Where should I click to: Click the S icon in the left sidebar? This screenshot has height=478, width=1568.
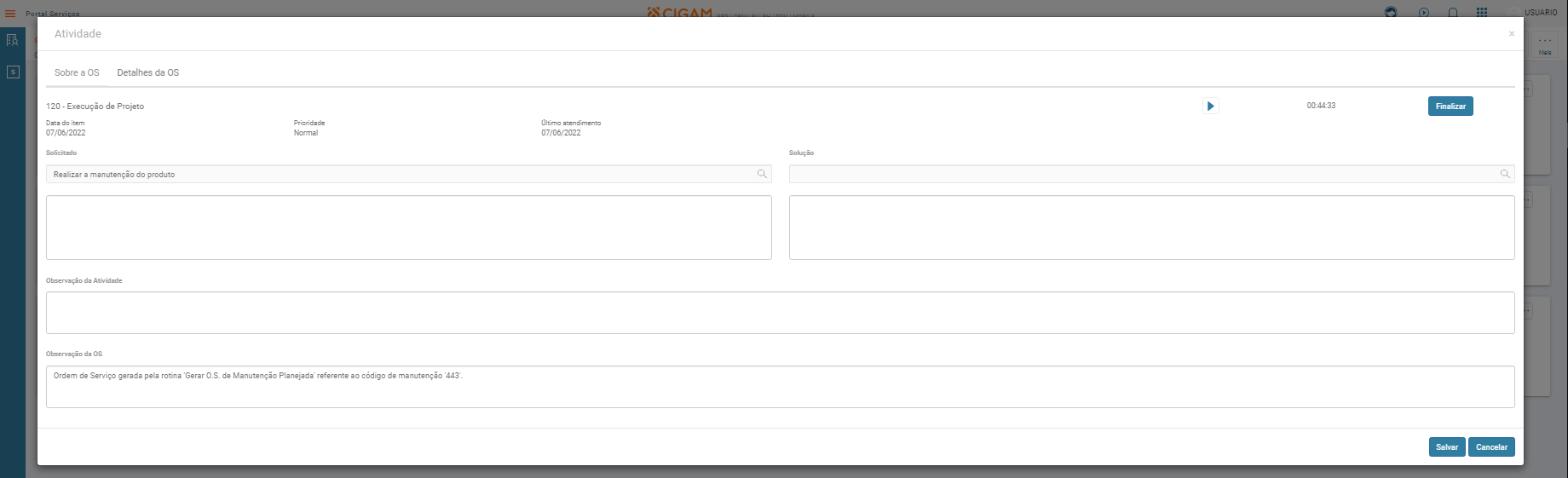coord(13,72)
